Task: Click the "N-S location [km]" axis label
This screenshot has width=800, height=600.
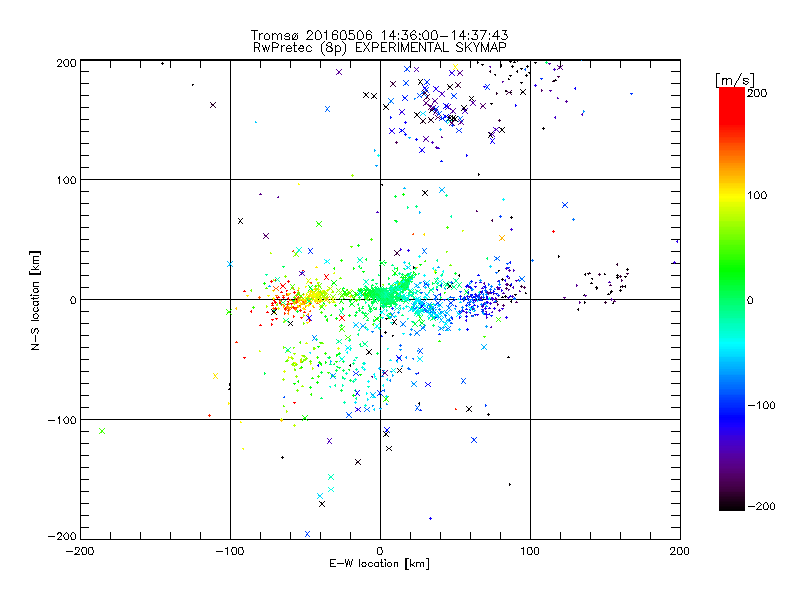Action: tap(35, 300)
